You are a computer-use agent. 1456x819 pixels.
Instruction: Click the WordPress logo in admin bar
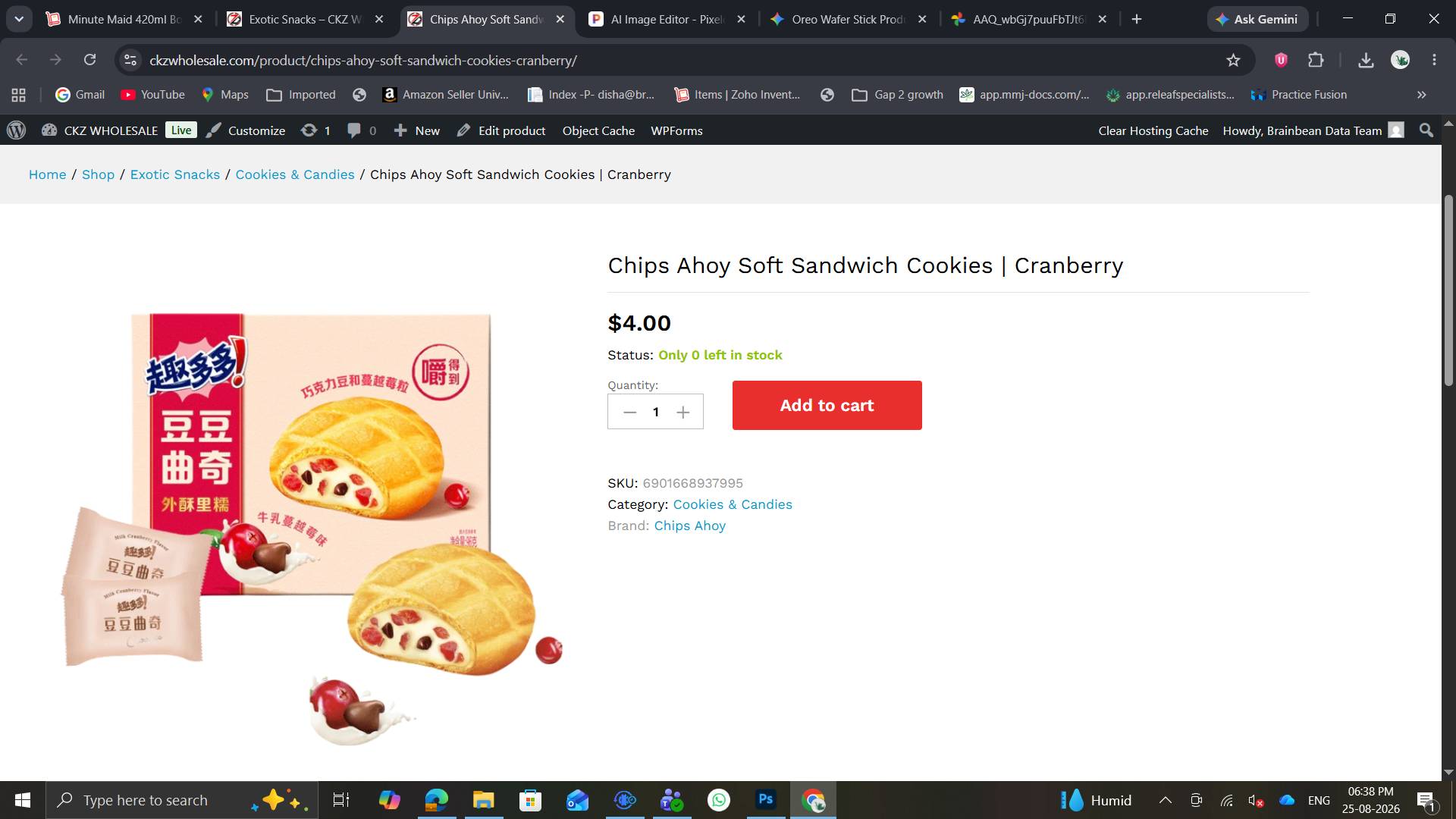(17, 130)
